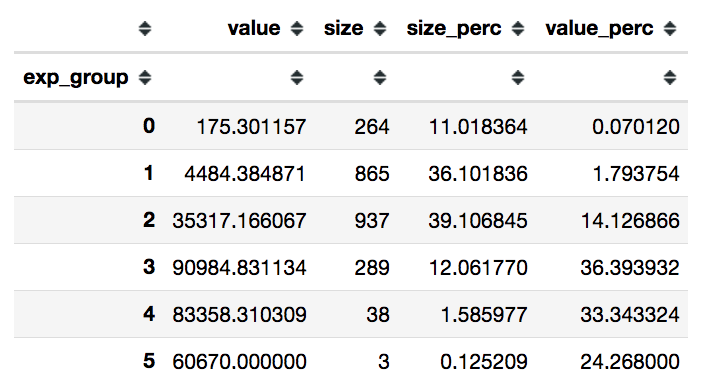
Task: Click the size_perc column header
Action: [454, 30]
